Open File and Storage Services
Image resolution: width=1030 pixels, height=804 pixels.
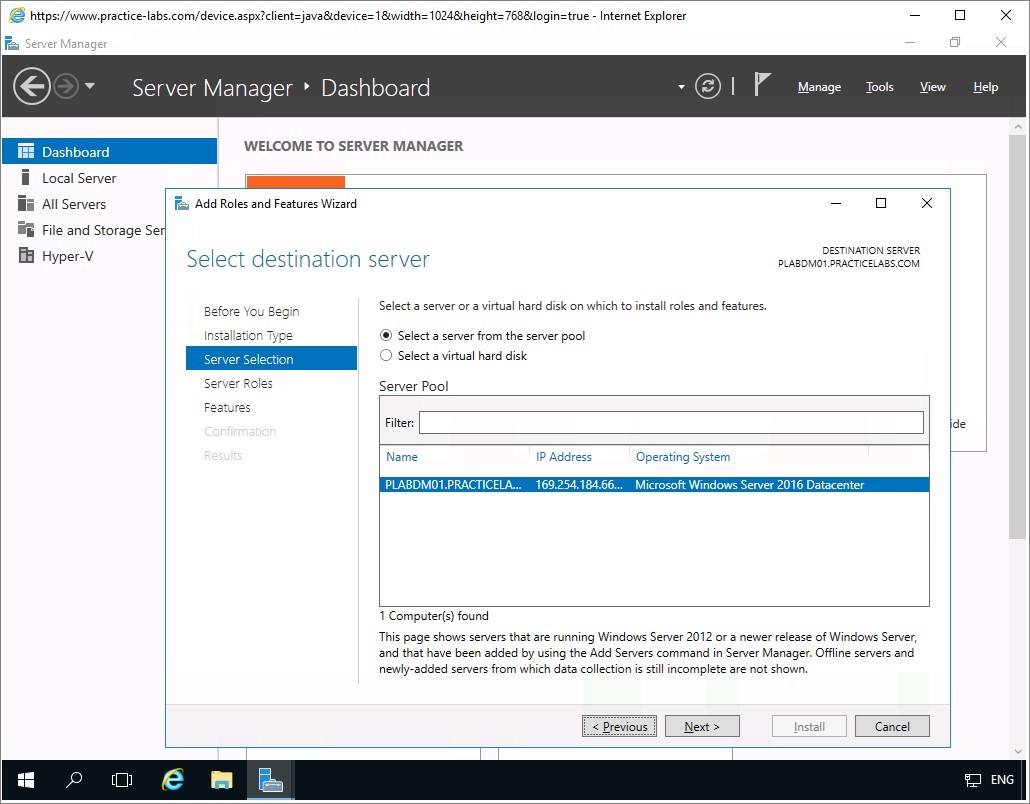[103, 230]
